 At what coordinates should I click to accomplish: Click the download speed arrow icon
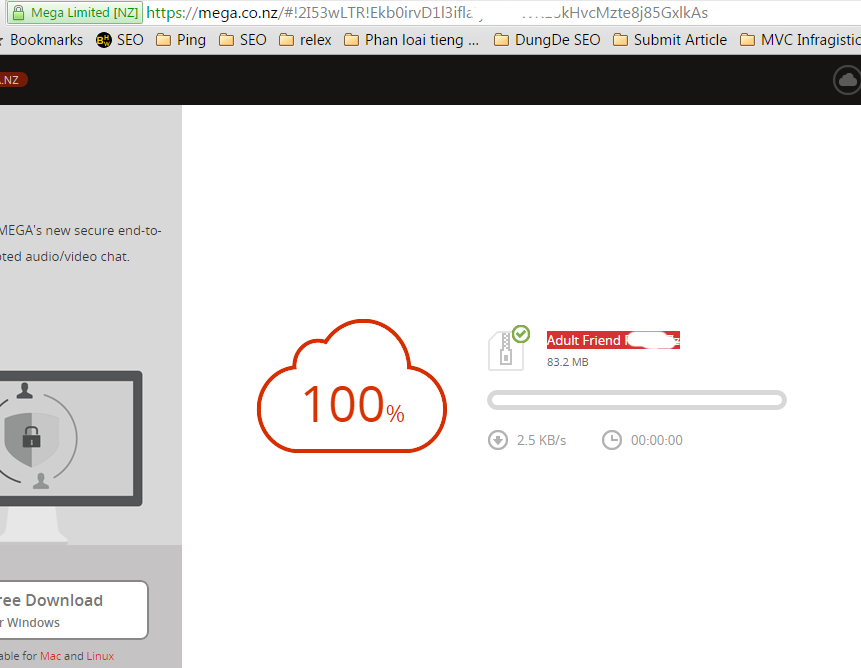498,440
